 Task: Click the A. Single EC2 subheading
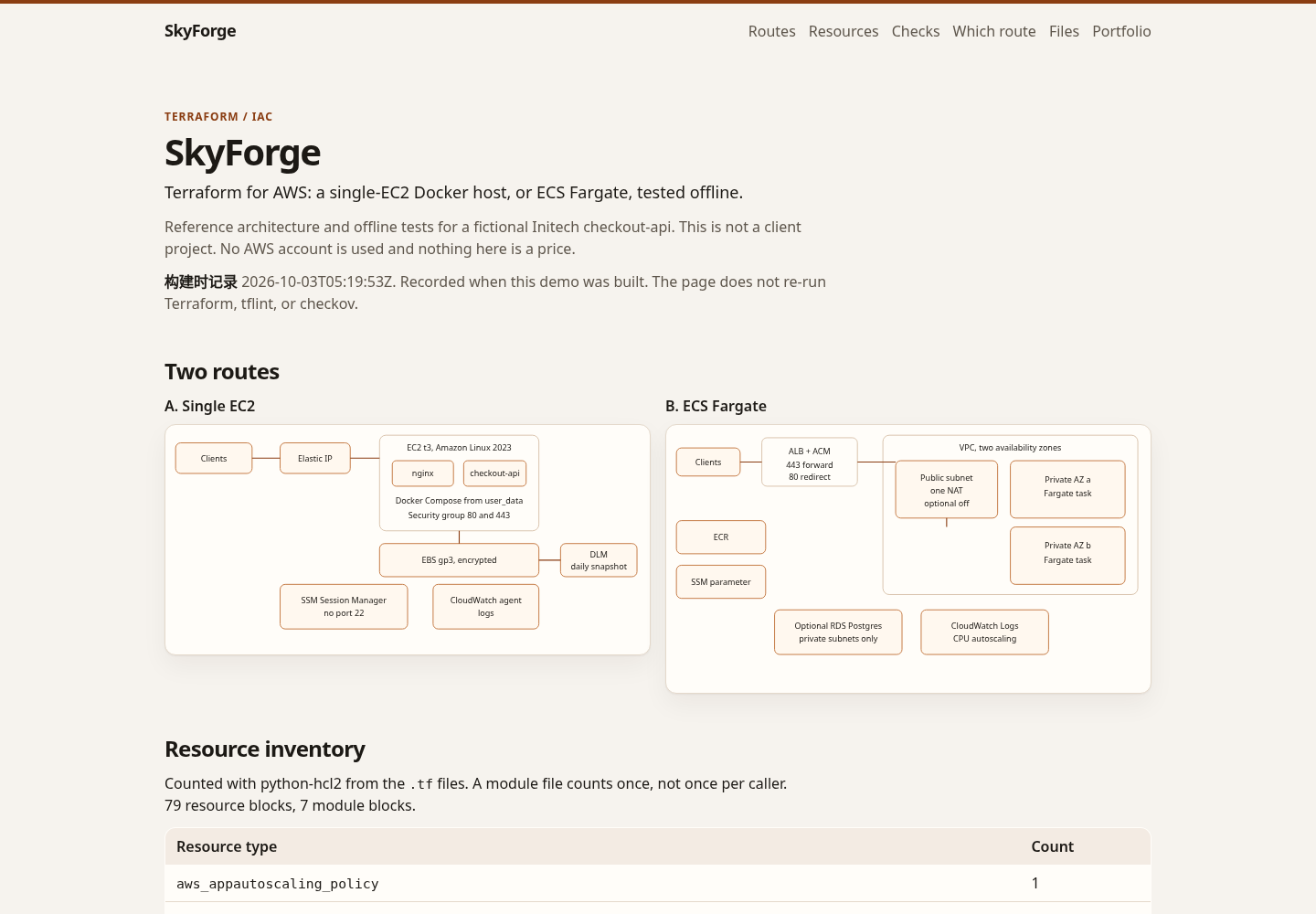click(x=210, y=406)
